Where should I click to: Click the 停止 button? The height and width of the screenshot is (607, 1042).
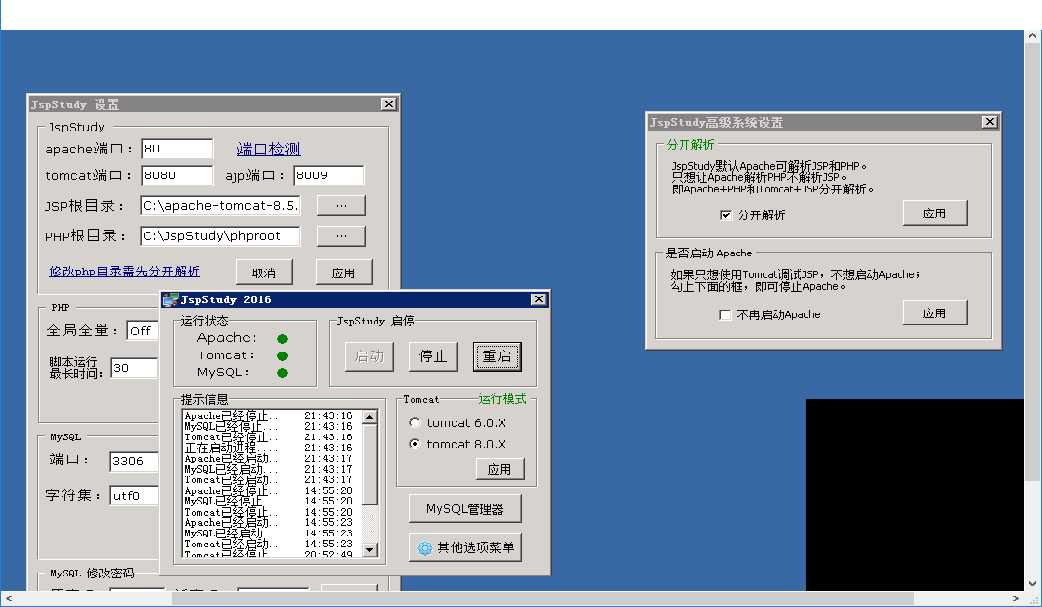433,356
